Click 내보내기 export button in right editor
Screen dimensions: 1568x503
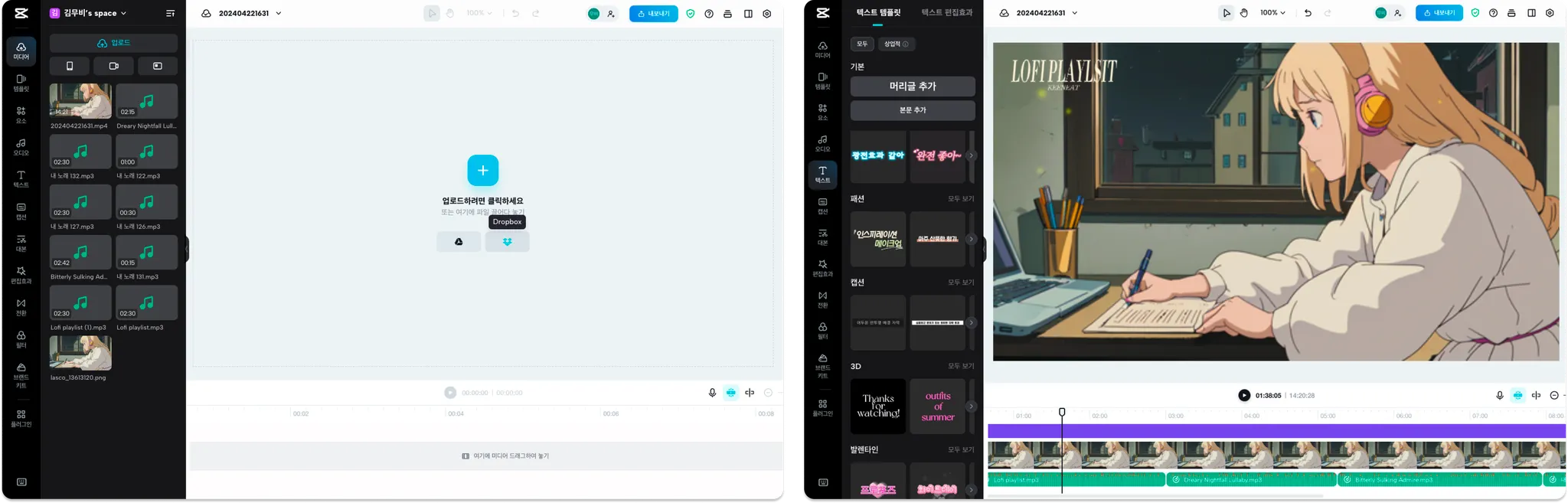tap(1439, 13)
